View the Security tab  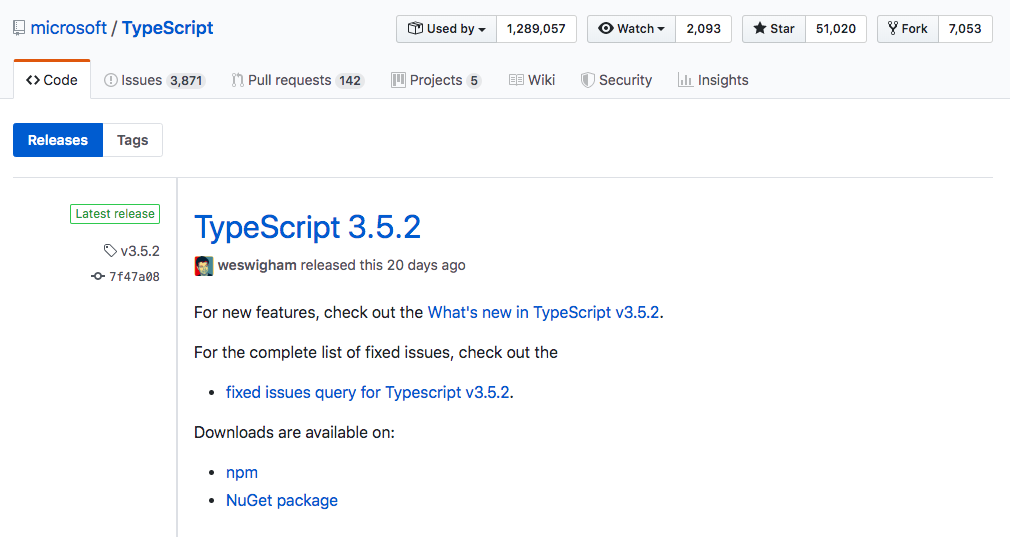pyautogui.click(x=616, y=80)
